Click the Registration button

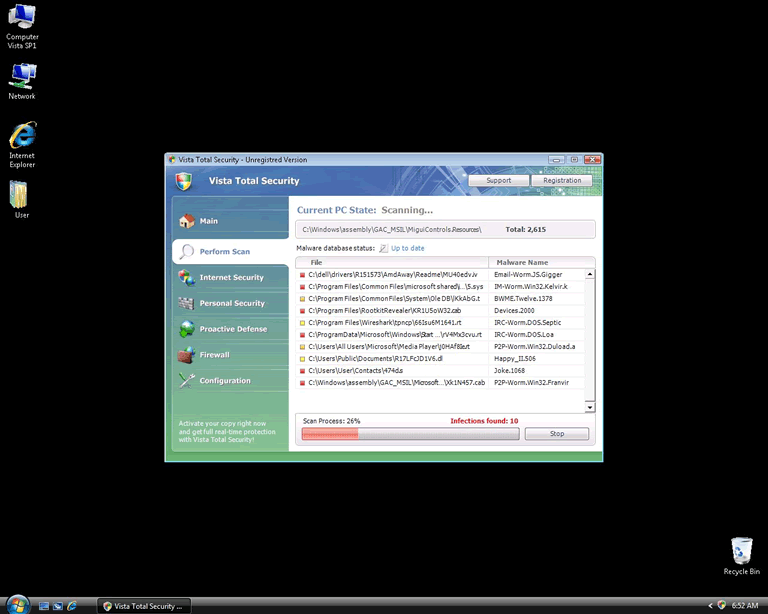562,180
